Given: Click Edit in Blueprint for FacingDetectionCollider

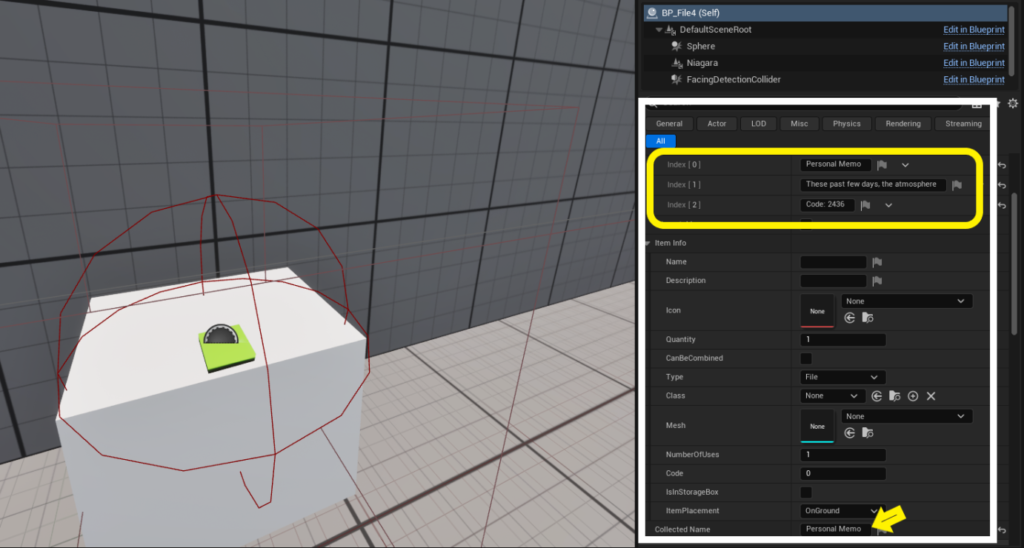Looking at the screenshot, I should pyautogui.click(x=973, y=79).
